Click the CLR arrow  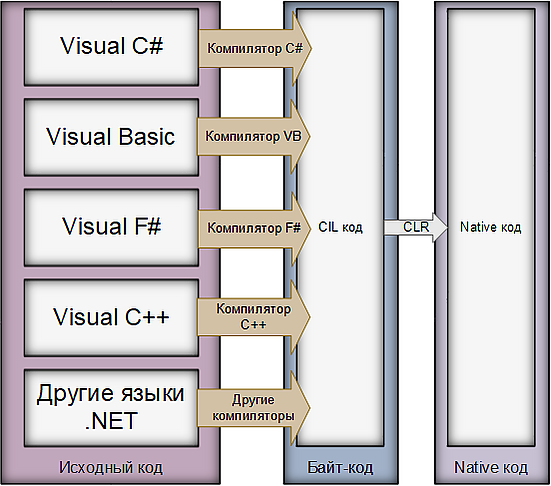tap(416, 227)
